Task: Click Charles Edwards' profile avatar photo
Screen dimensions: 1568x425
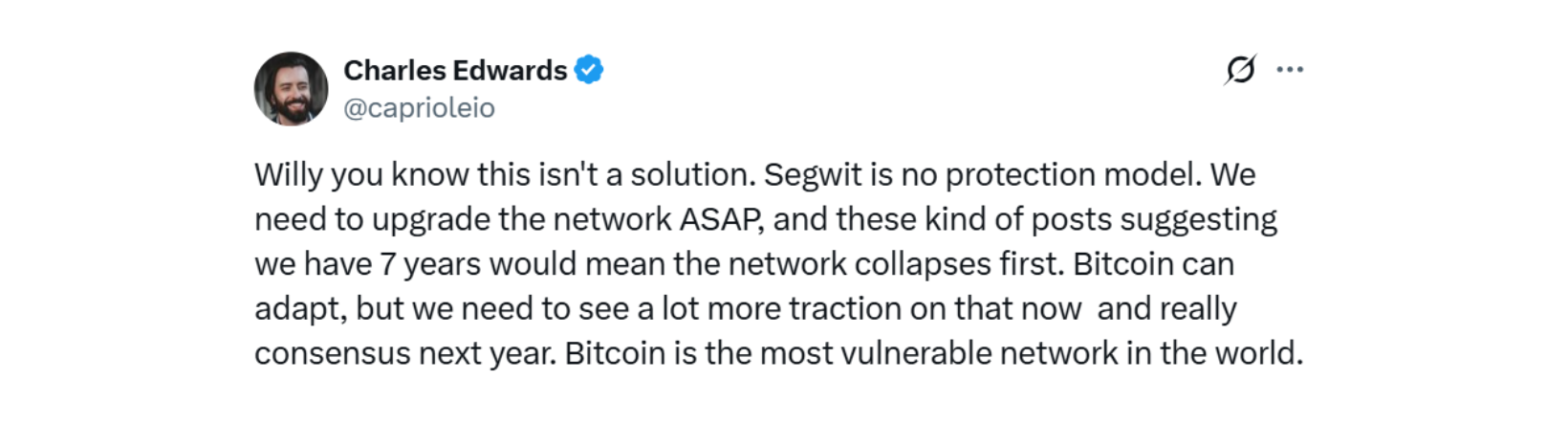Action: tap(291, 89)
